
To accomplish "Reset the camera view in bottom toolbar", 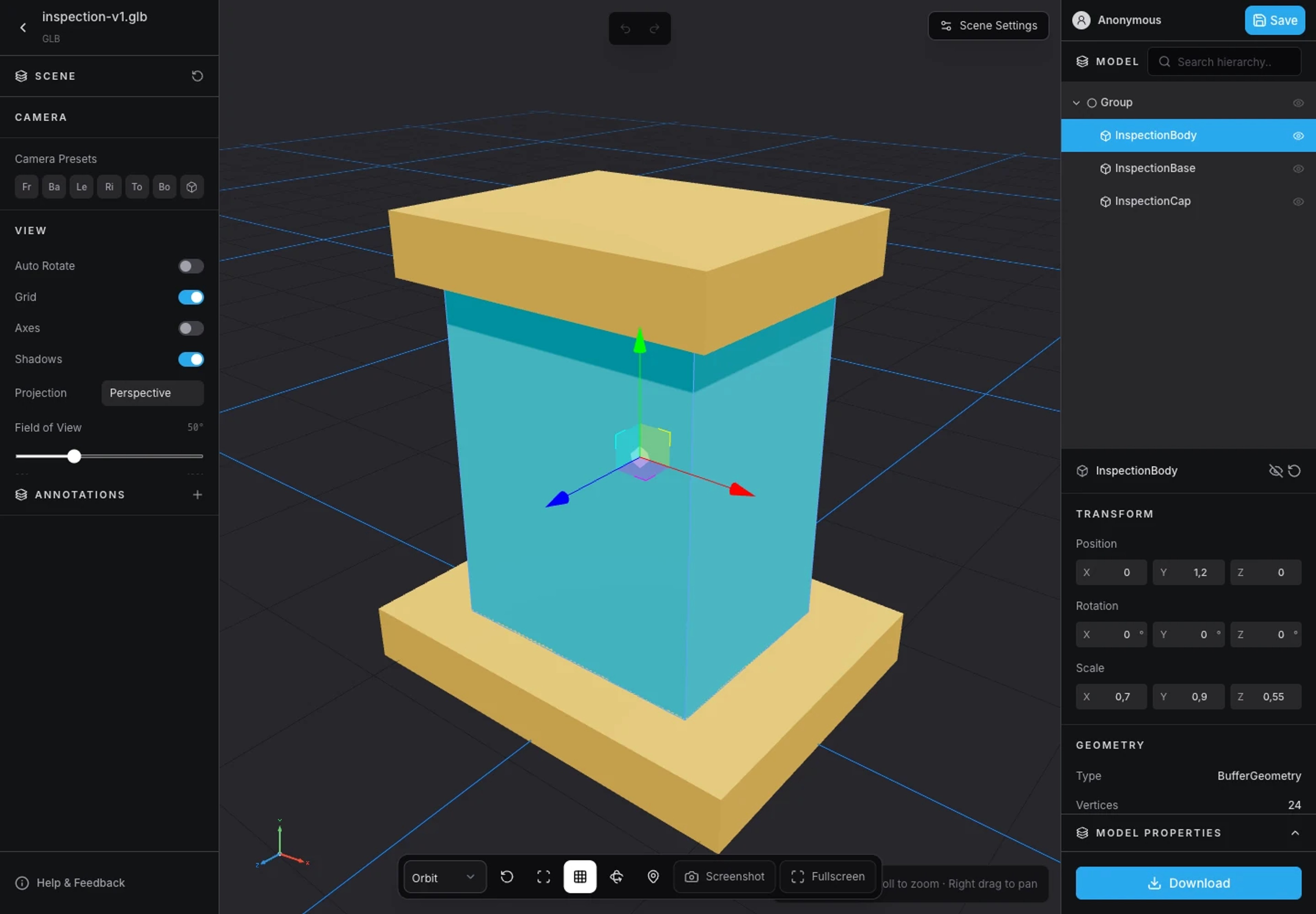I will (506, 876).
